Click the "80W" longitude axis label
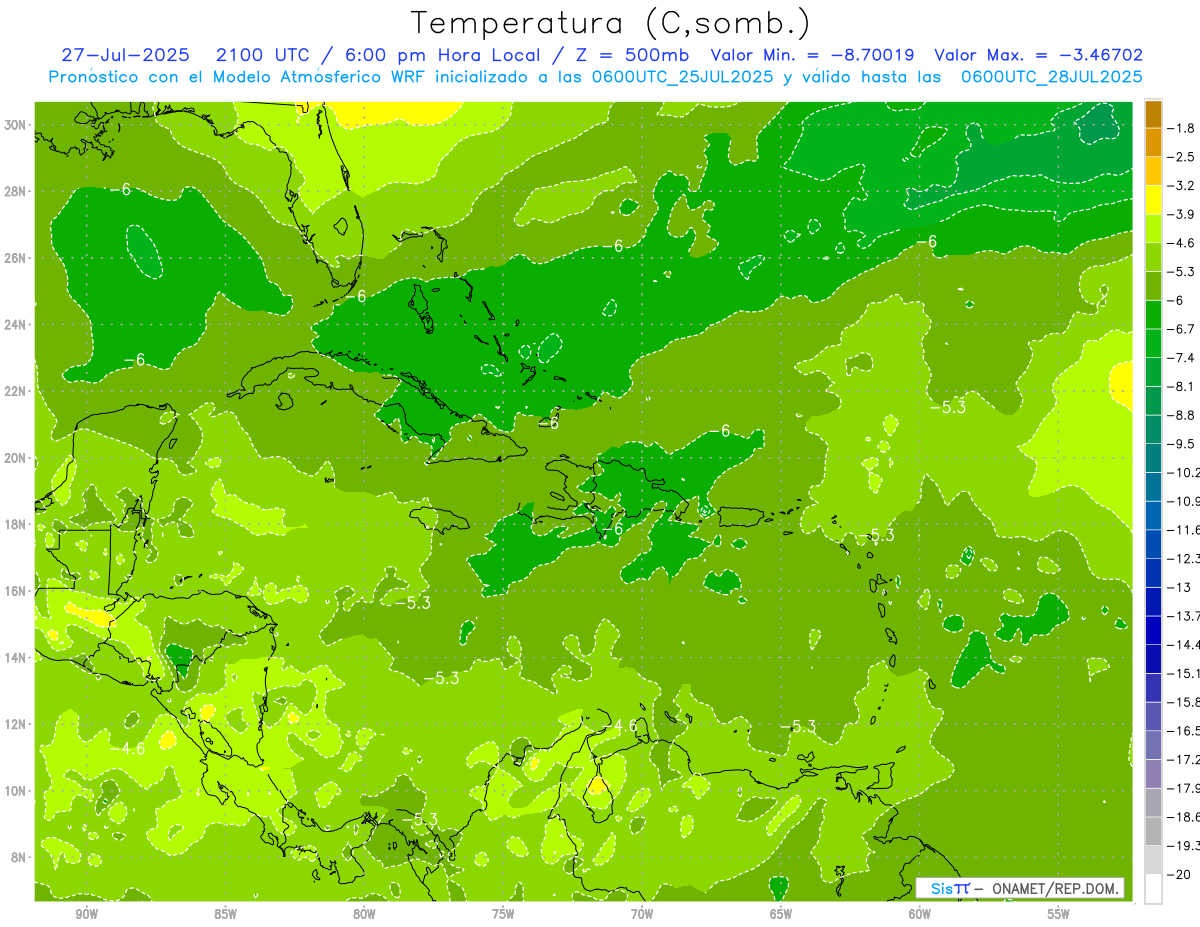 point(364,914)
